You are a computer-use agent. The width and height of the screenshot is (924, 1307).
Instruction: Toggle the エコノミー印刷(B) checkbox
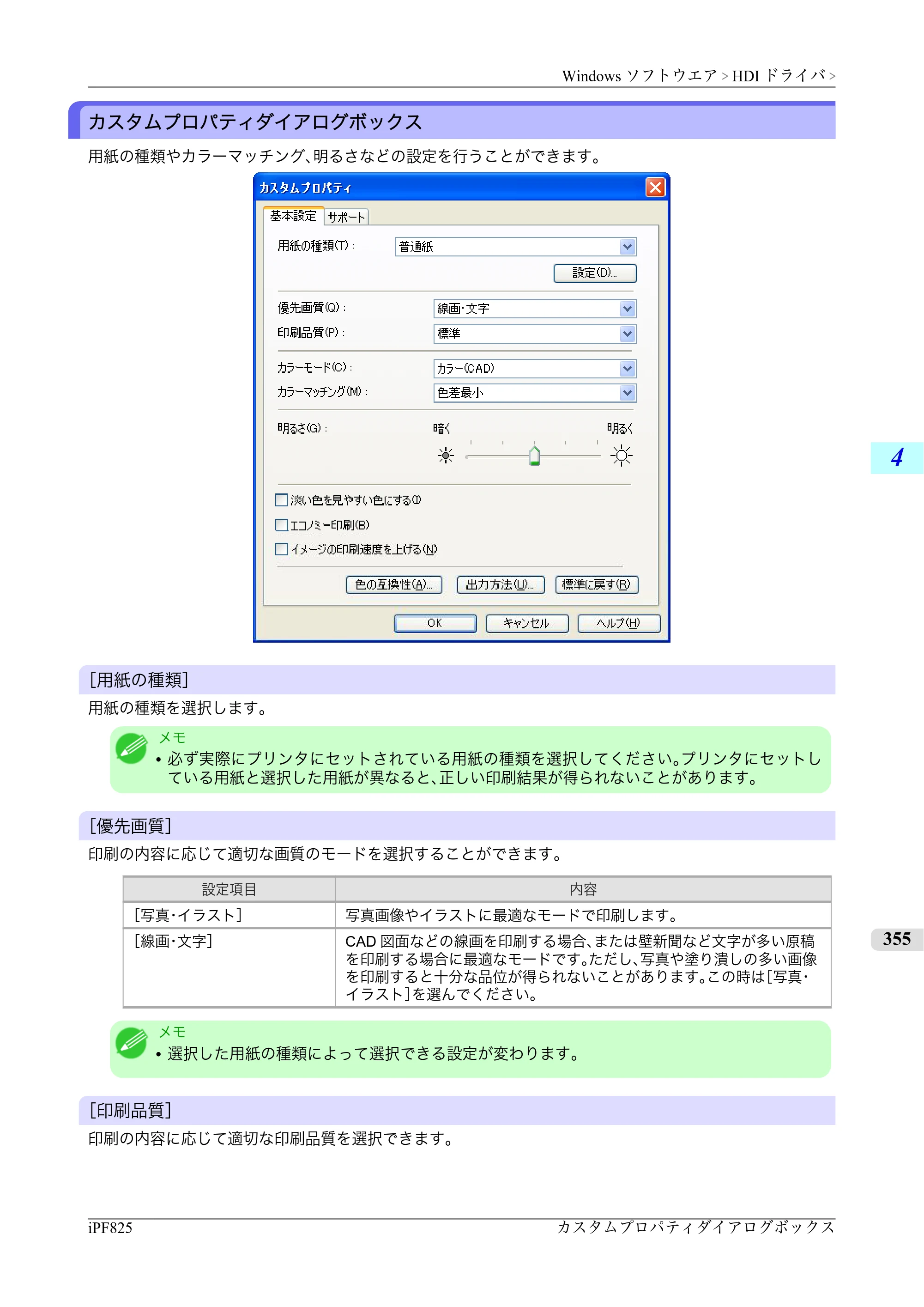281,525
